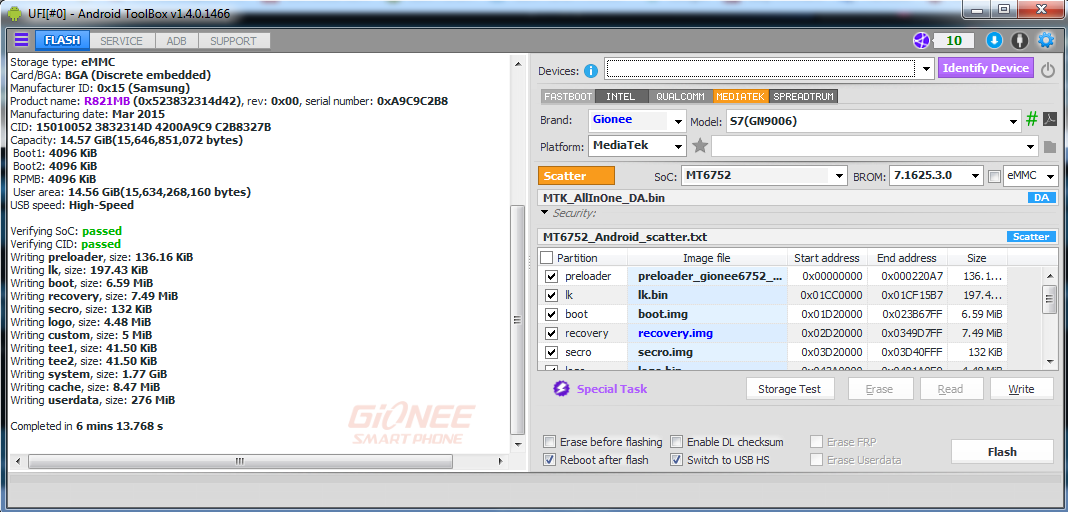This screenshot has width=1068, height=512.
Task: Enable Erase before flashing
Action: click(x=549, y=442)
